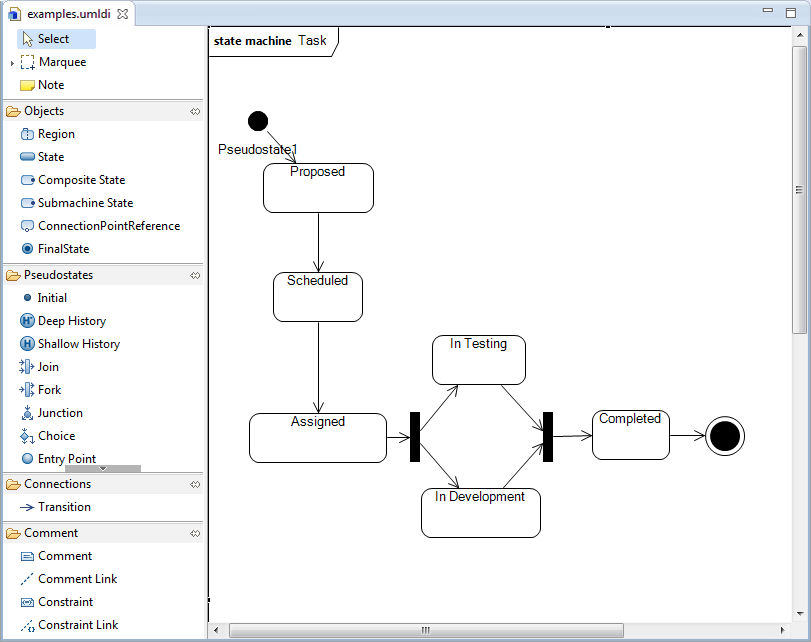Click the Proposed state in the diagram
The width and height of the screenshot is (811, 642).
pos(318,190)
